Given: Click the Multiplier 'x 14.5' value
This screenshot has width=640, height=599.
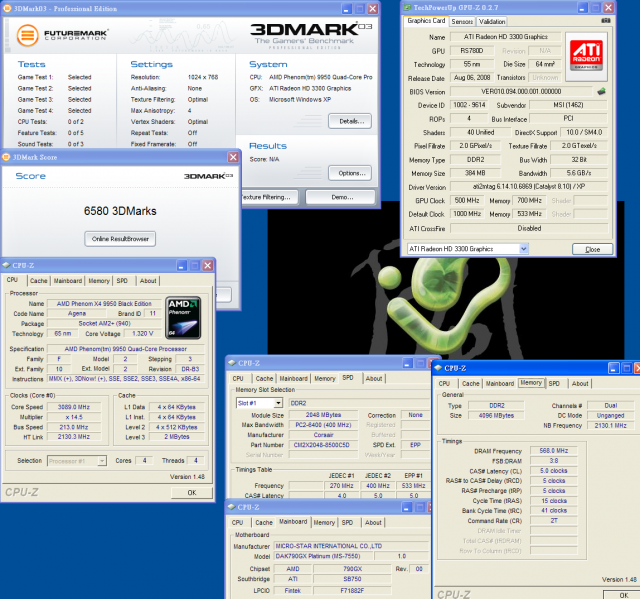Looking at the screenshot, I should click(x=73, y=417).
